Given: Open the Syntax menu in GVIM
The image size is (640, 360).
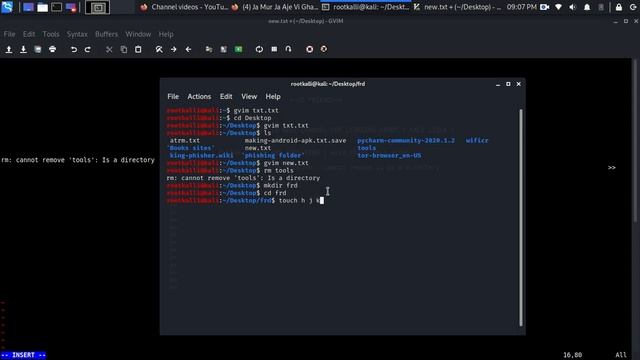Looking at the screenshot, I should (77, 34).
